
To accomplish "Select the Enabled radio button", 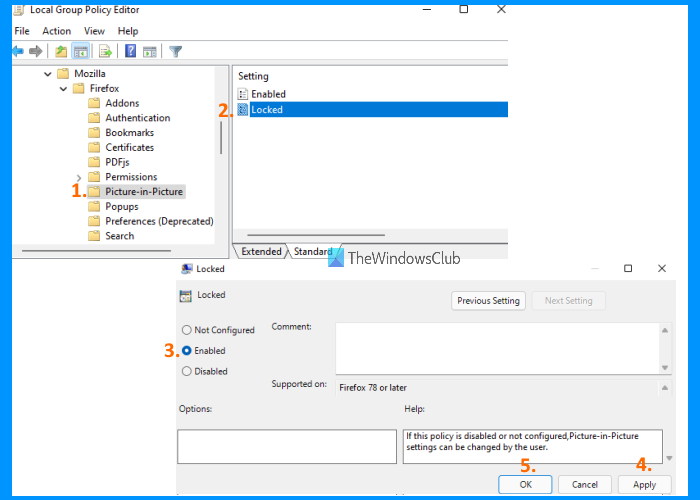I will 187,350.
